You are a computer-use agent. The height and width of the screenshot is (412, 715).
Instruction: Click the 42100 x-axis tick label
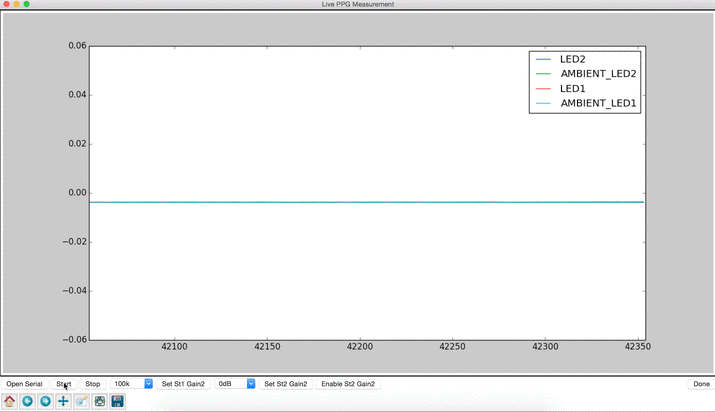[174, 347]
